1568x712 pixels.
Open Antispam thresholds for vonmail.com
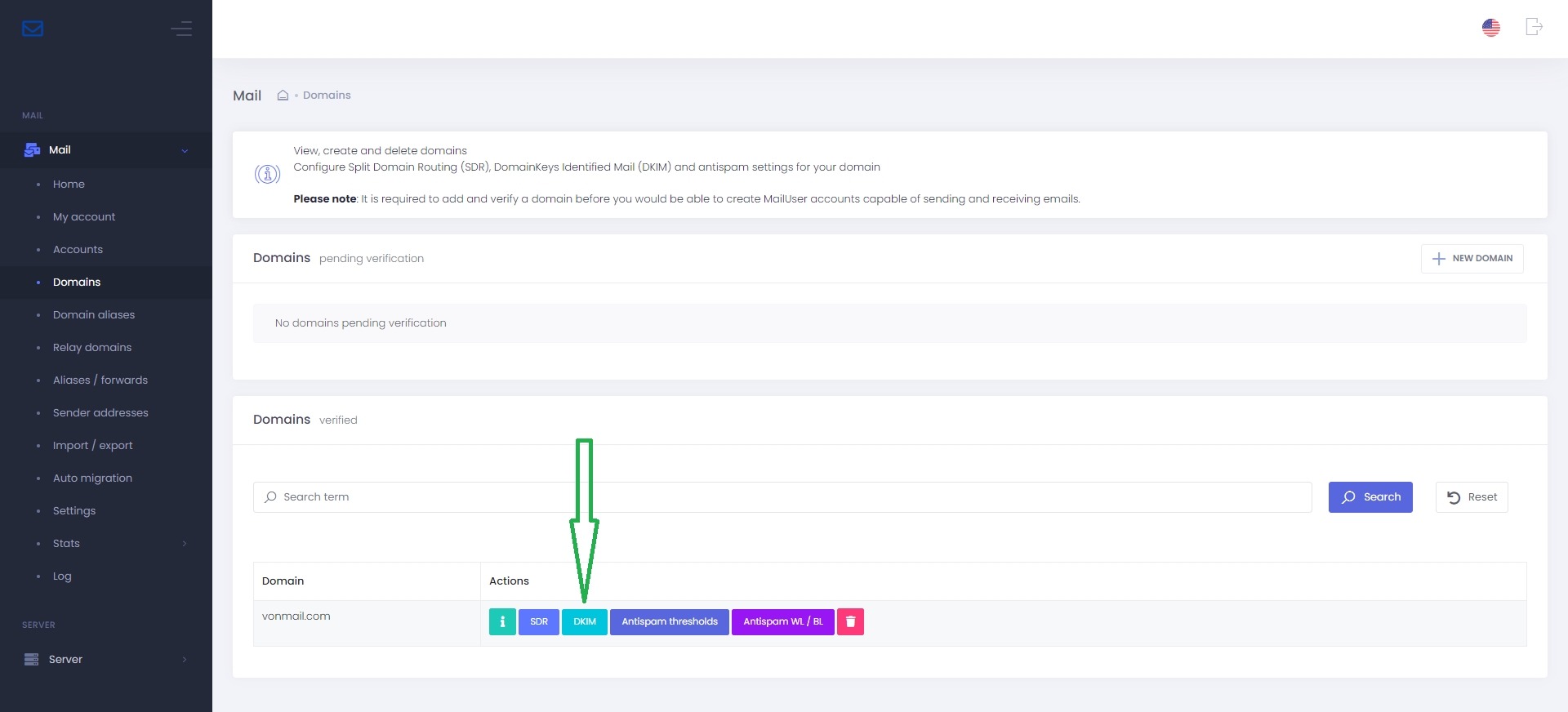[x=670, y=621]
